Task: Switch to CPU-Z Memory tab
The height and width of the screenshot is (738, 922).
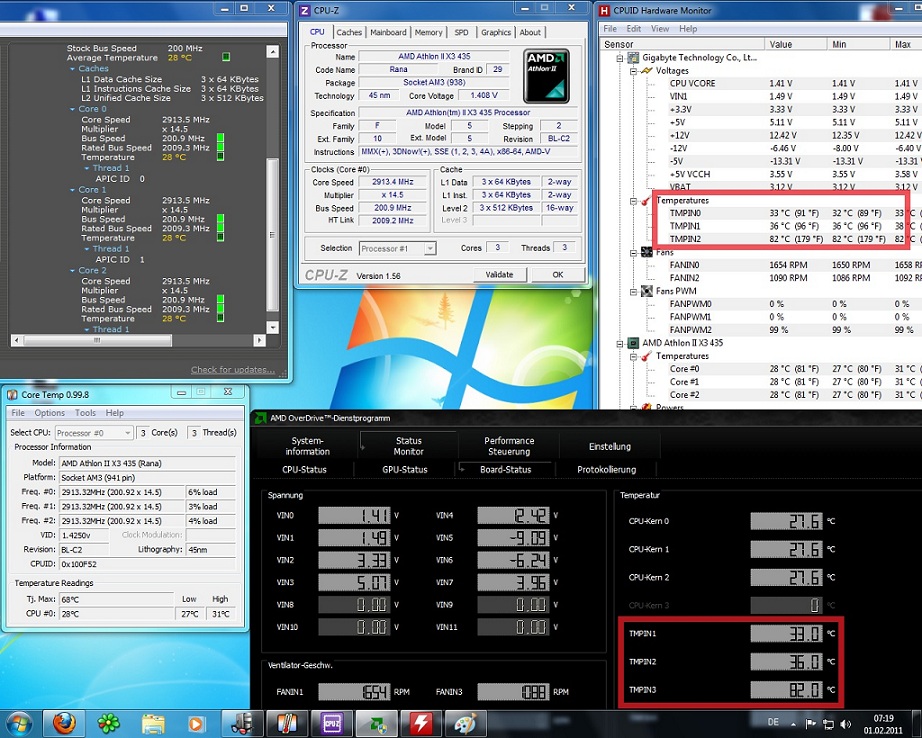Action: click(428, 32)
